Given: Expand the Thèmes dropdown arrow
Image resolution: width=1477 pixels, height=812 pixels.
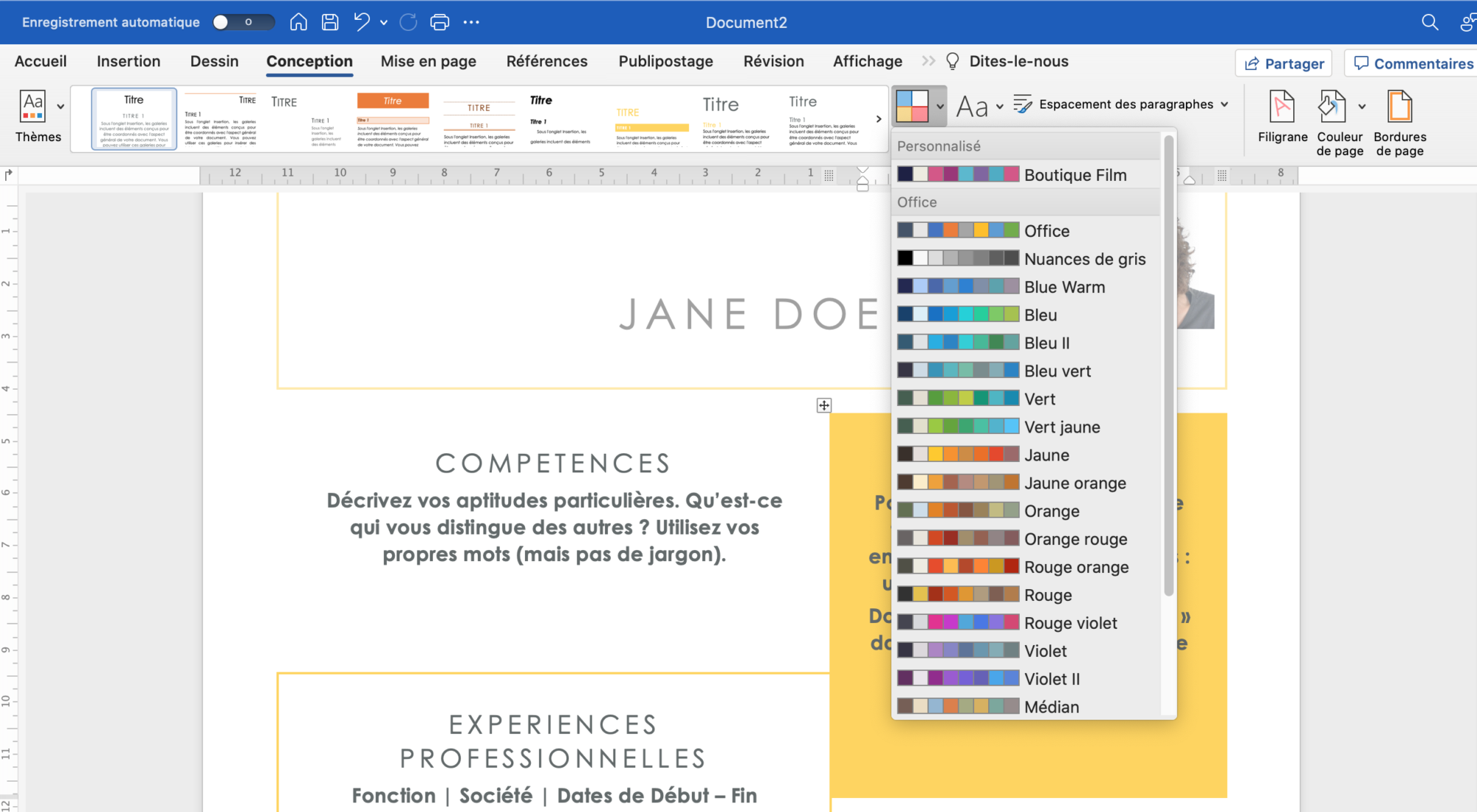Looking at the screenshot, I should point(61,107).
